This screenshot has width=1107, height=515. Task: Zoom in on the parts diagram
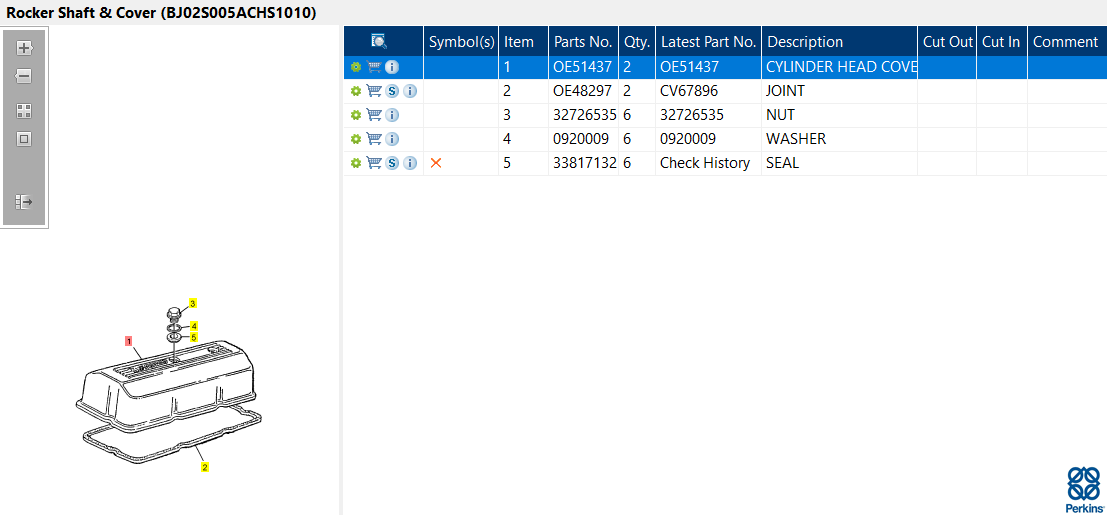(24, 48)
